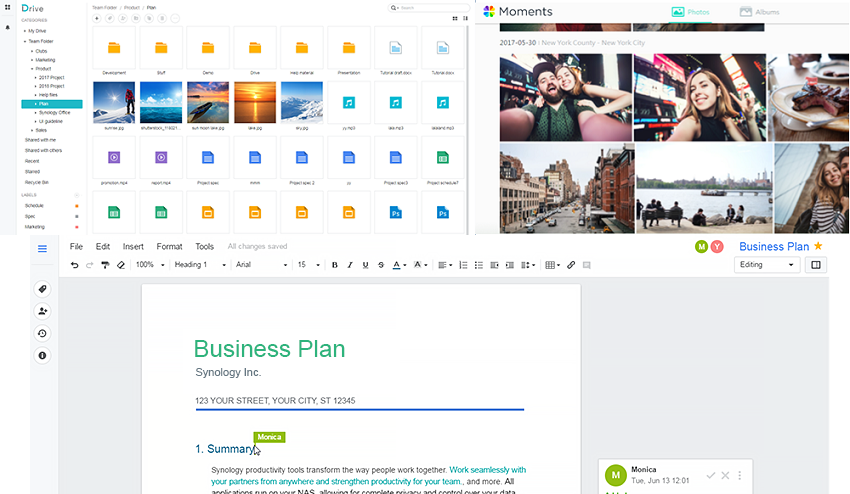850x494 pixels.
Task: Open the Insert menu
Action: pyautogui.click(x=133, y=246)
